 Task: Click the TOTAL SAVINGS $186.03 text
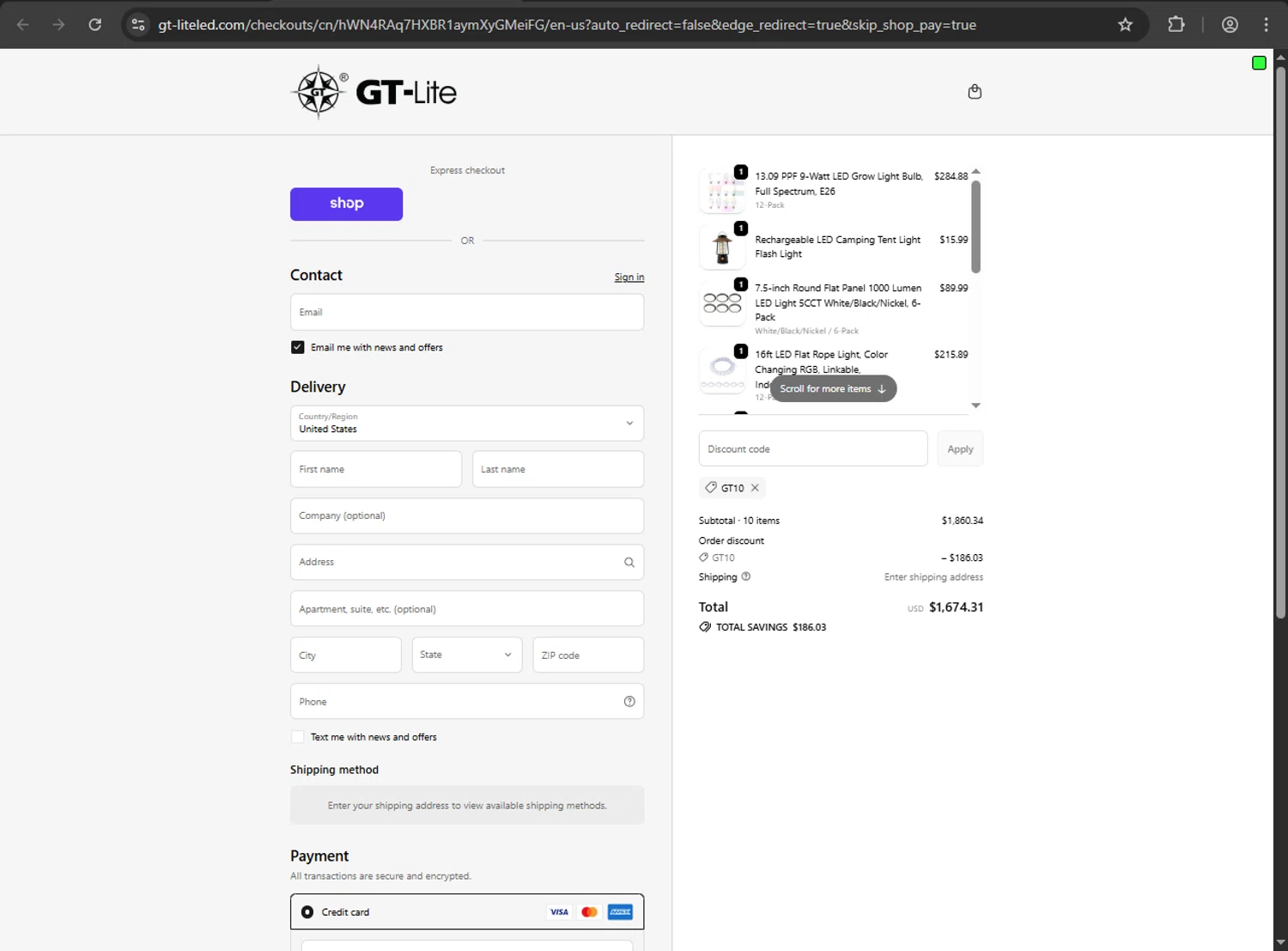pos(771,627)
